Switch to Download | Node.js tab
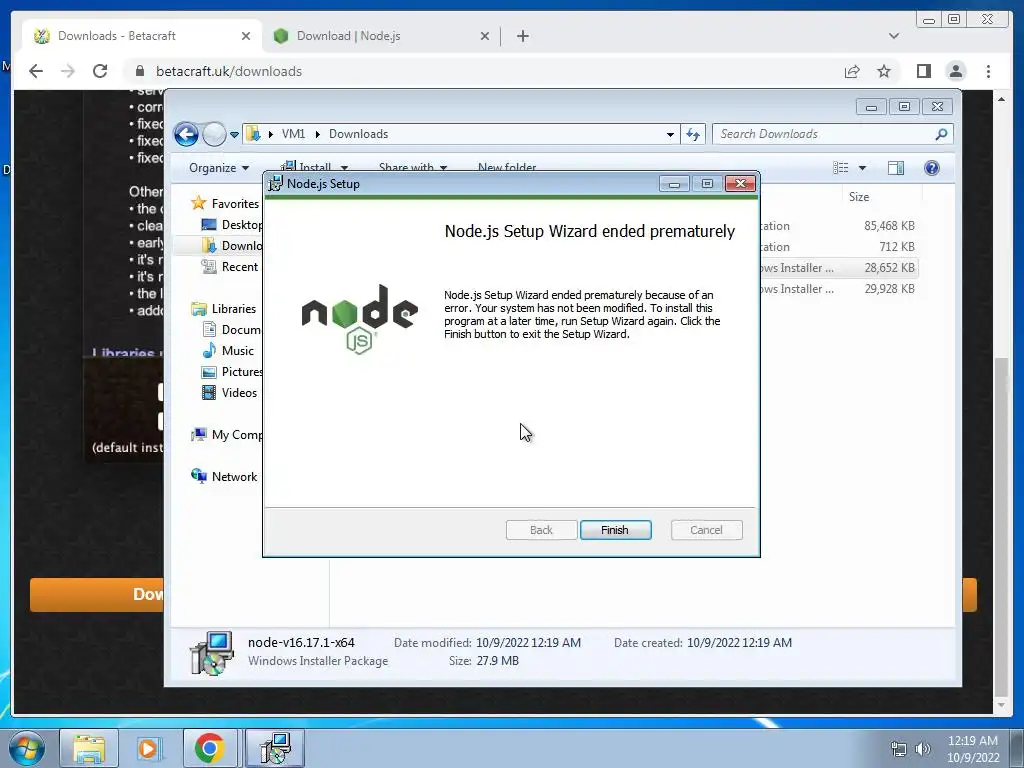The height and width of the screenshot is (768, 1024). pyautogui.click(x=381, y=36)
